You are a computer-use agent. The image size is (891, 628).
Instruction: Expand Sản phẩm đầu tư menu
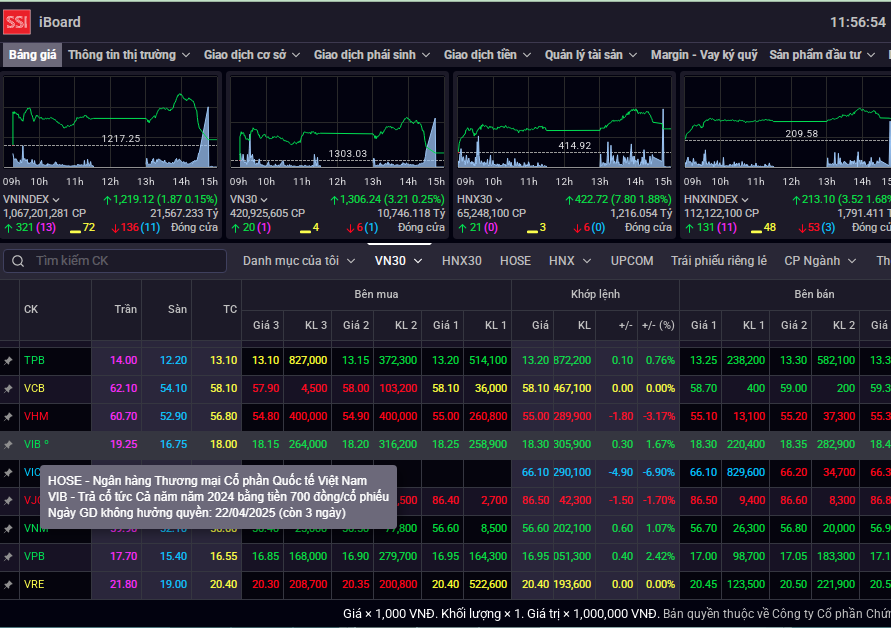tap(822, 55)
